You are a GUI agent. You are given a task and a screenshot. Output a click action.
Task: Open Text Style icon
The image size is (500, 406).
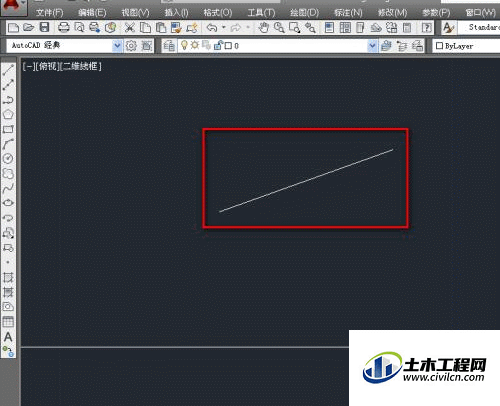pos(449,27)
